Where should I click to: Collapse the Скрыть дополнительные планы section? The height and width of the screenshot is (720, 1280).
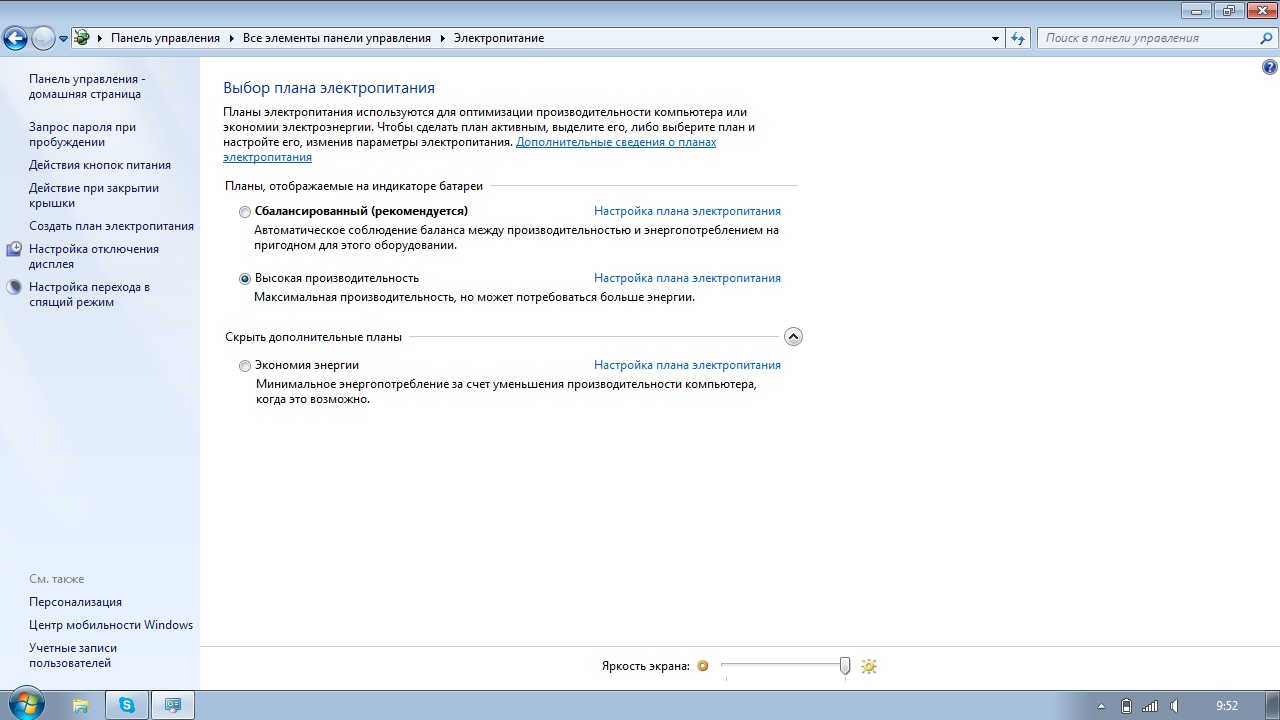pyautogui.click(x=793, y=337)
